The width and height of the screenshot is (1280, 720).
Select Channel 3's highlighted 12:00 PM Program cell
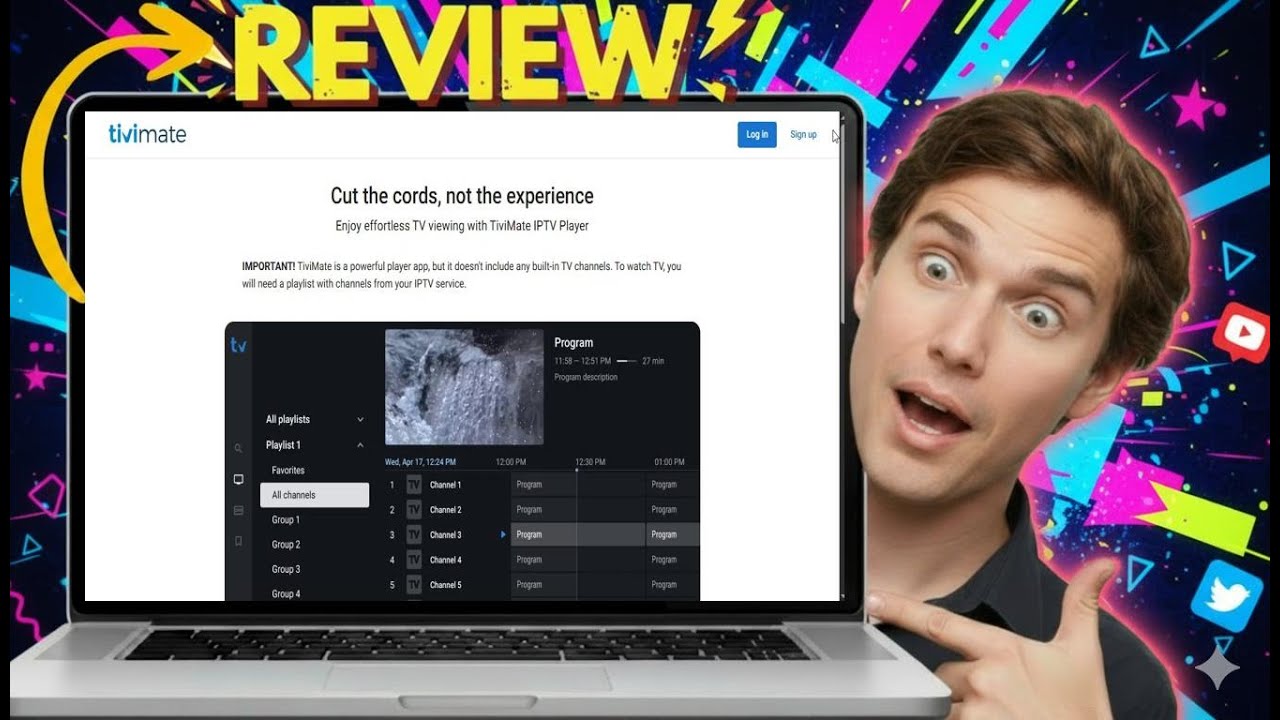click(x=577, y=535)
